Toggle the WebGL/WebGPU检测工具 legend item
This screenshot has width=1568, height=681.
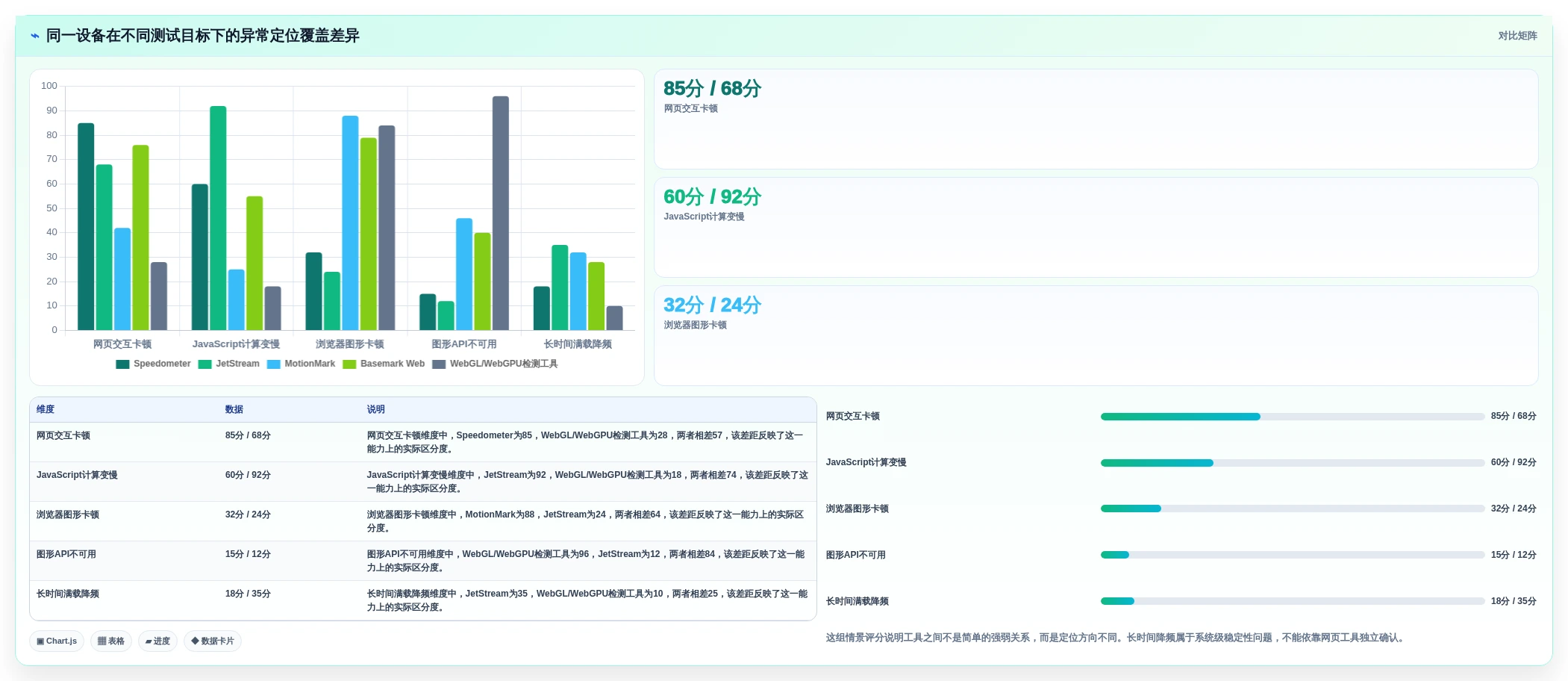tap(495, 364)
